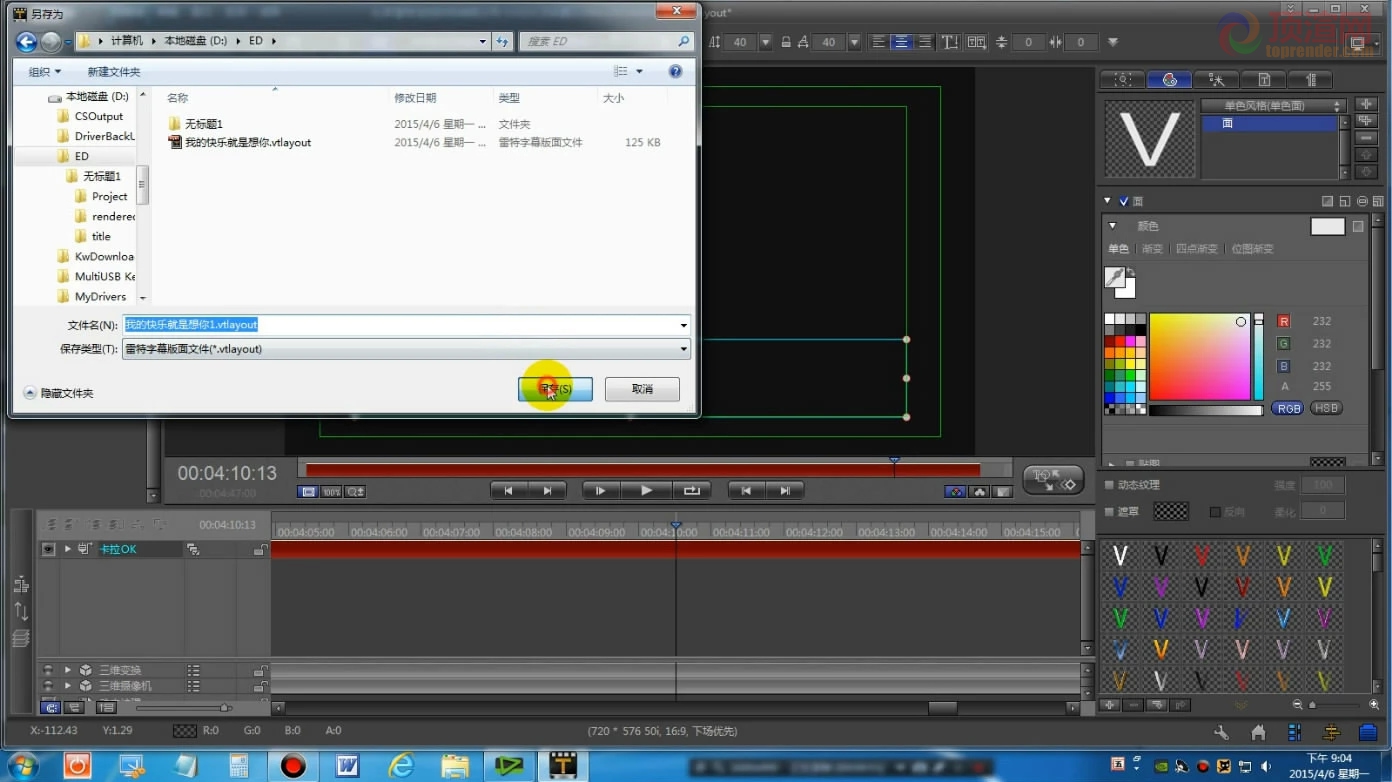Click 隐藏文件夹 at the dialog bottom
The height and width of the screenshot is (782, 1392).
(58, 393)
